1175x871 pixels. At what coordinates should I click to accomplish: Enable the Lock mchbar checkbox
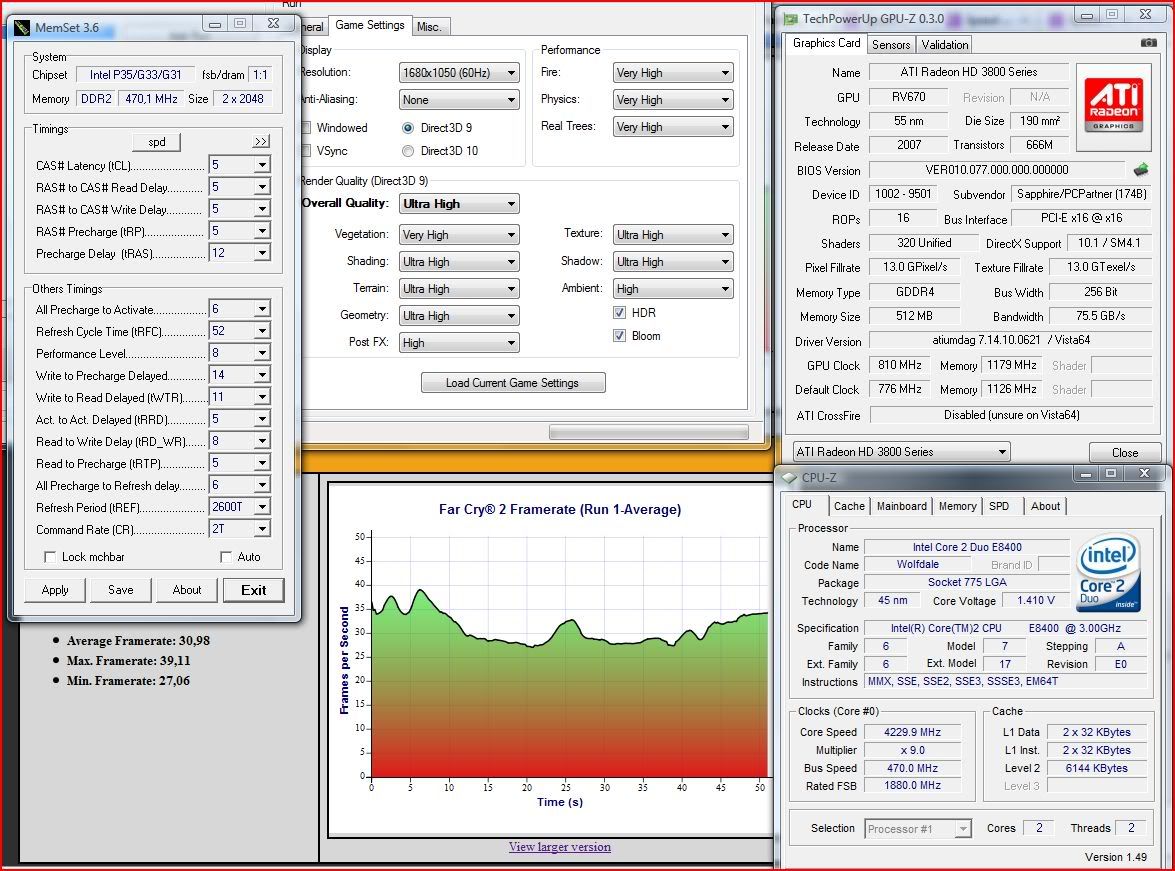click(50, 557)
